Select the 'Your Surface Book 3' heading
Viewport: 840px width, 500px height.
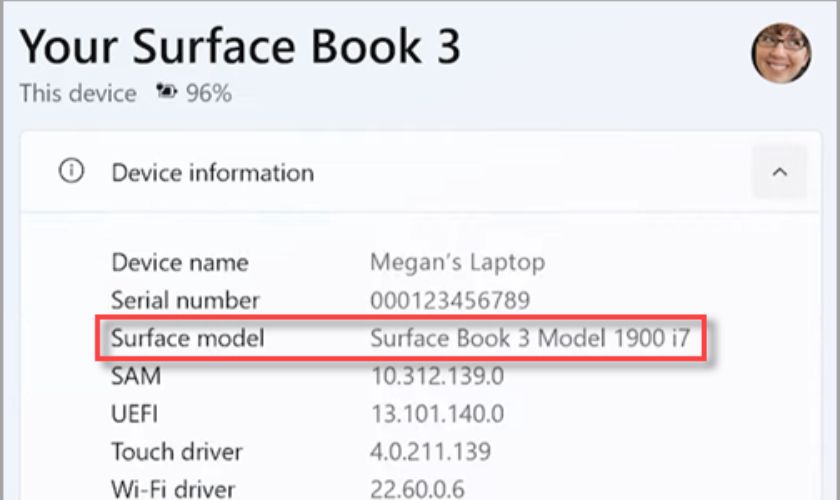point(240,47)
